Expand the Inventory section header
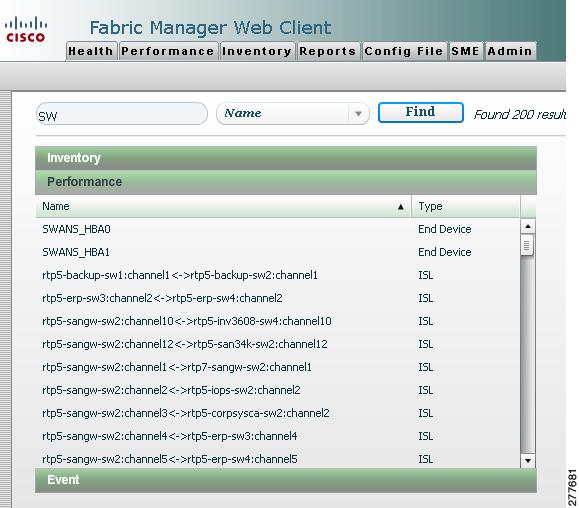 click(x=286, y=158)
